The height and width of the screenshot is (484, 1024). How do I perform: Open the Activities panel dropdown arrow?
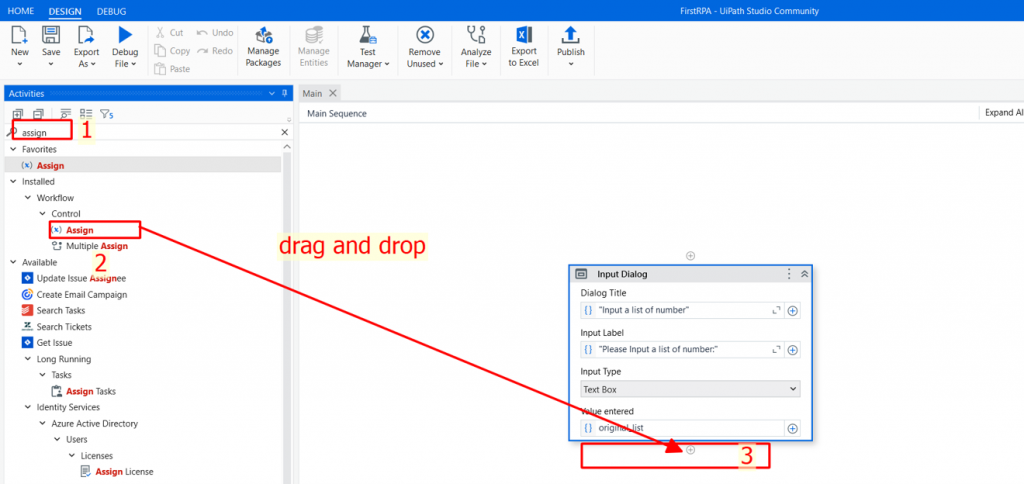272,94
